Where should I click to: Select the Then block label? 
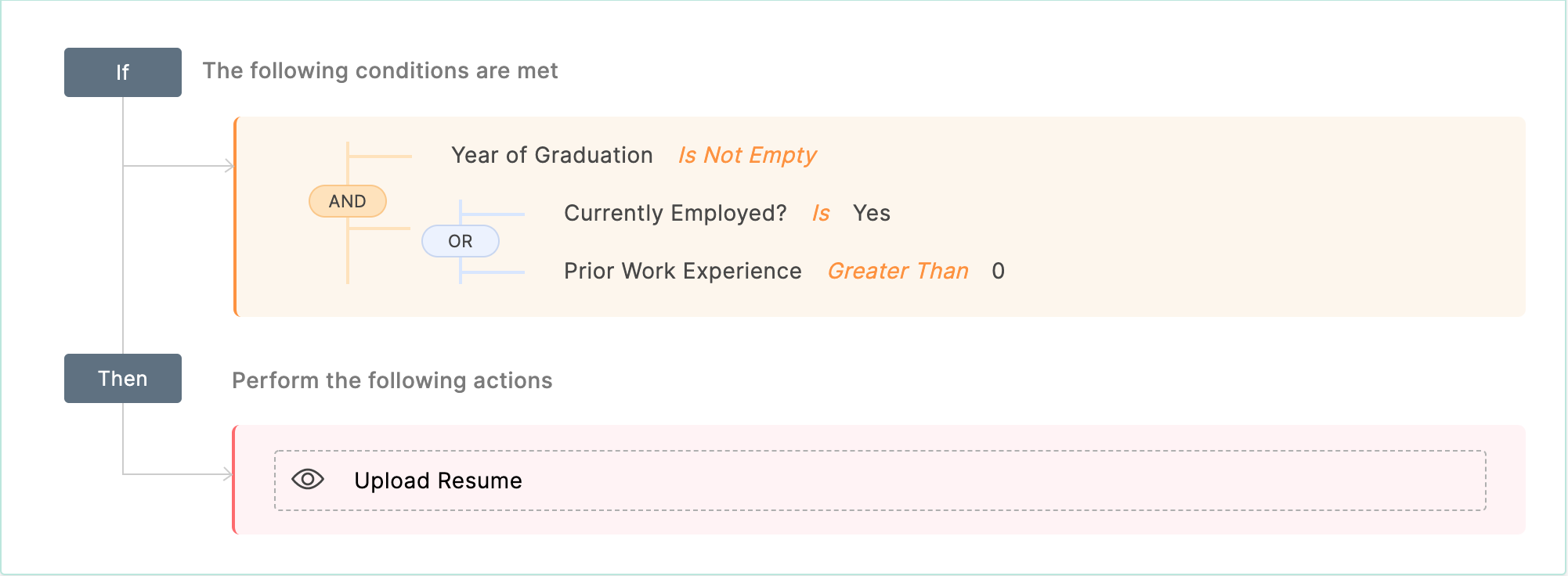tap(123, 378)
